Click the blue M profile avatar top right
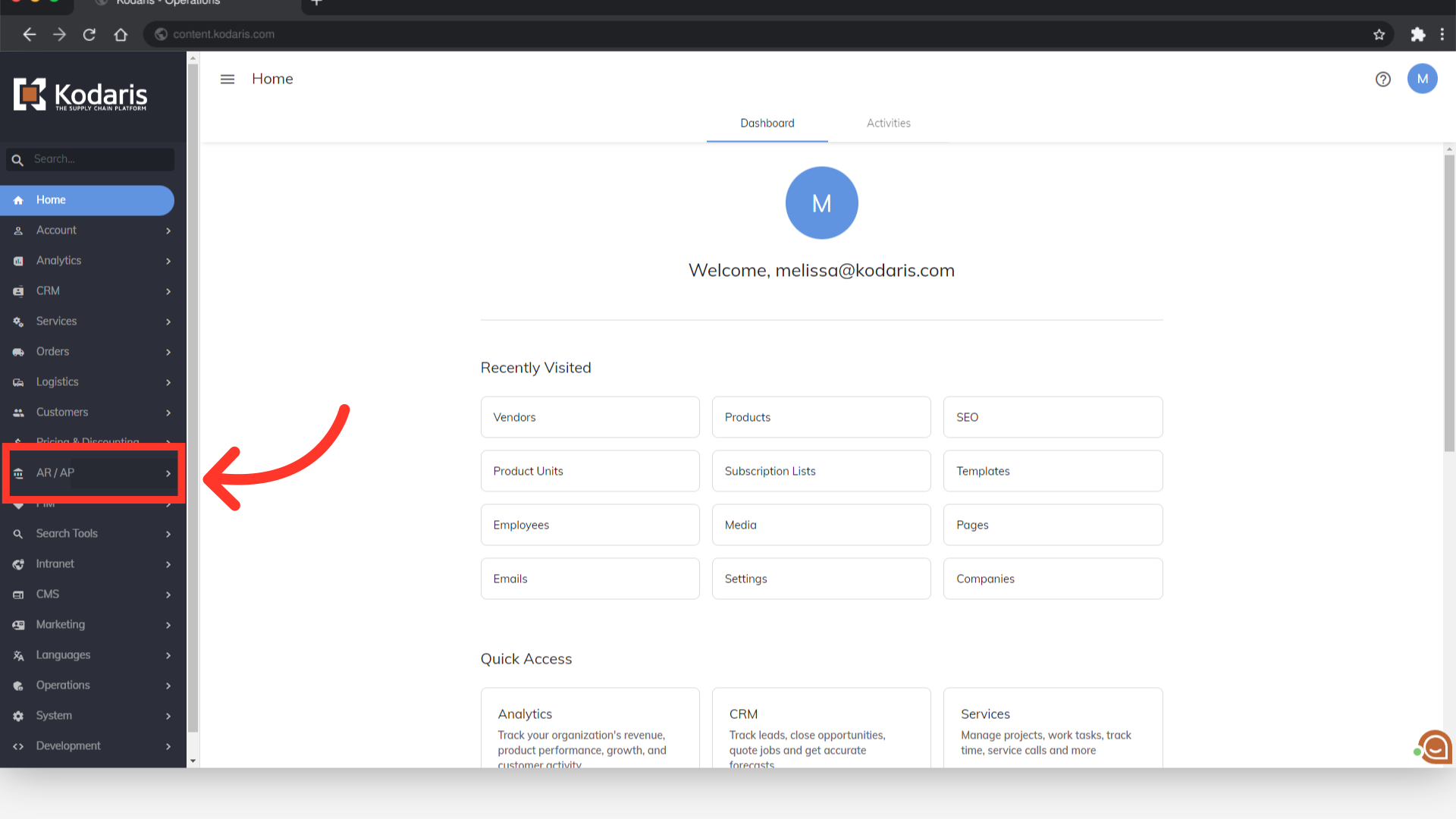The height and width of the screenshot is (819, 1456). point(1422,79)
